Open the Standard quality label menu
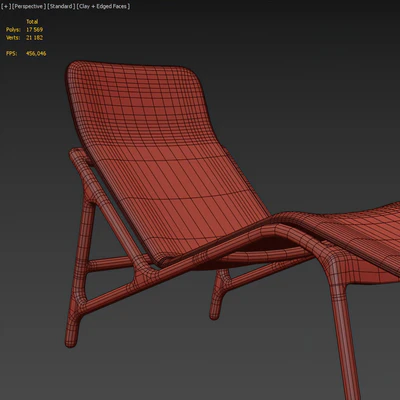 (x=61, y=6)
